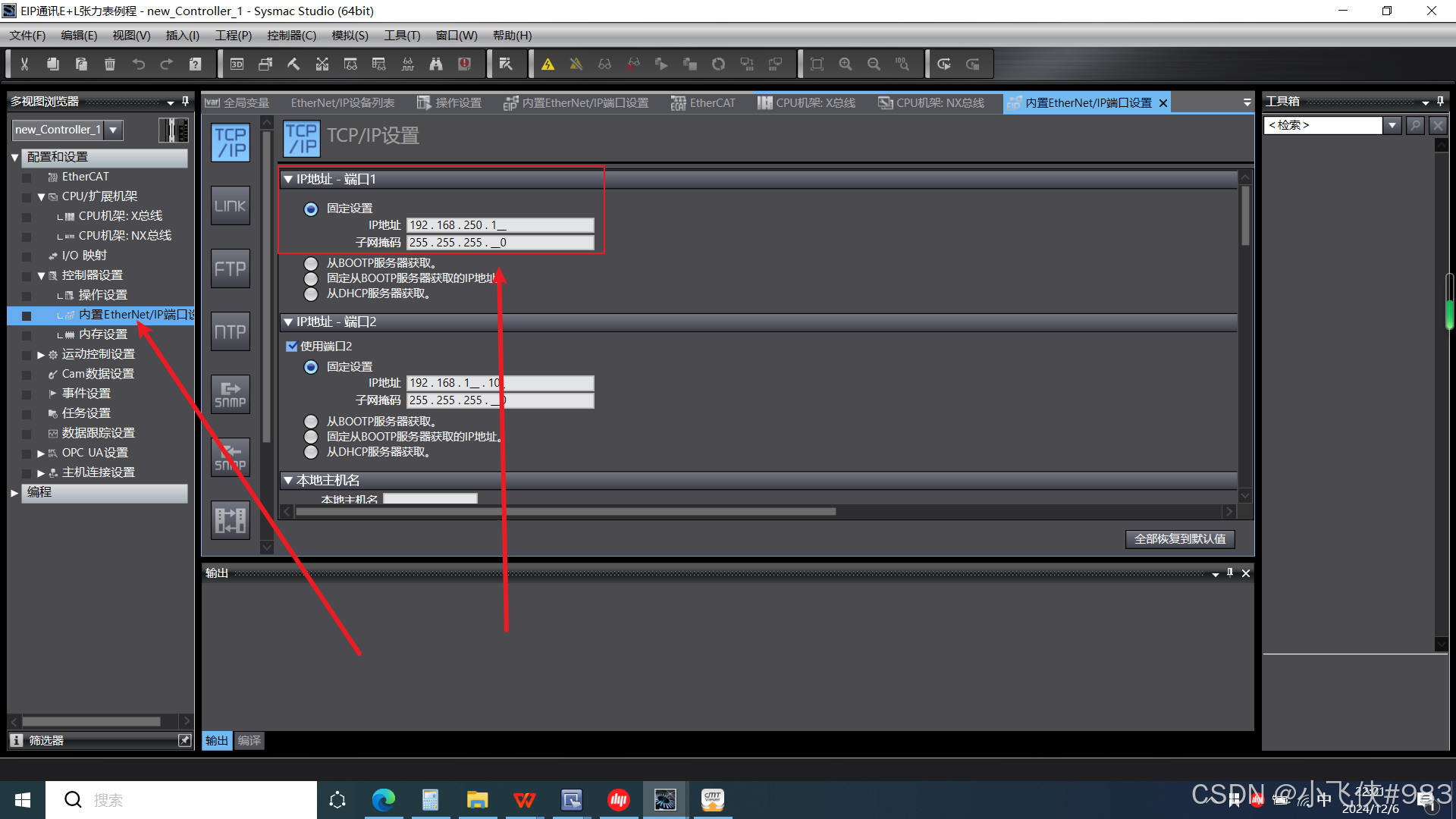Switch to the 编译 output tab
Screen dimensions: 1456x819
tap(249, 741)
